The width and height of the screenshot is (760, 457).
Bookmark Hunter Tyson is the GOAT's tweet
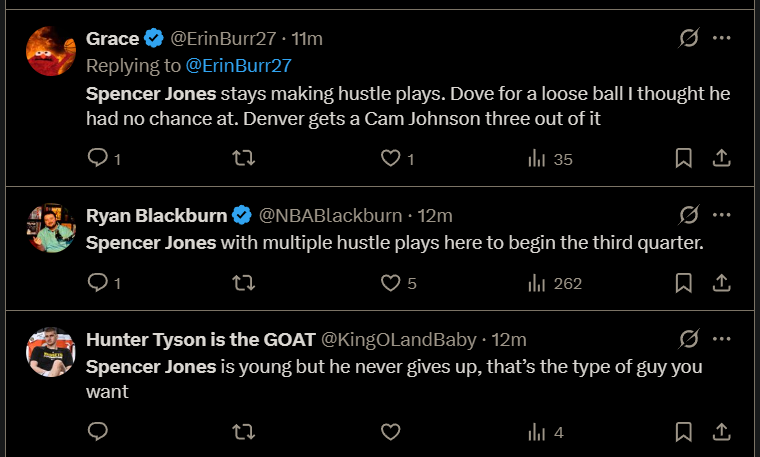(684, 432)
